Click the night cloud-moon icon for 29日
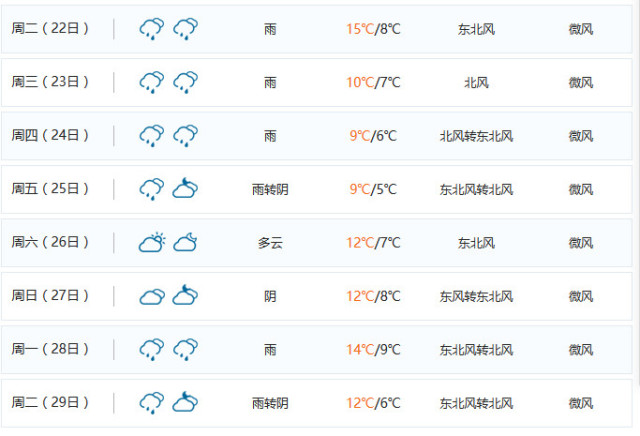This screenshot has height=436, width=640. [185, 402]
